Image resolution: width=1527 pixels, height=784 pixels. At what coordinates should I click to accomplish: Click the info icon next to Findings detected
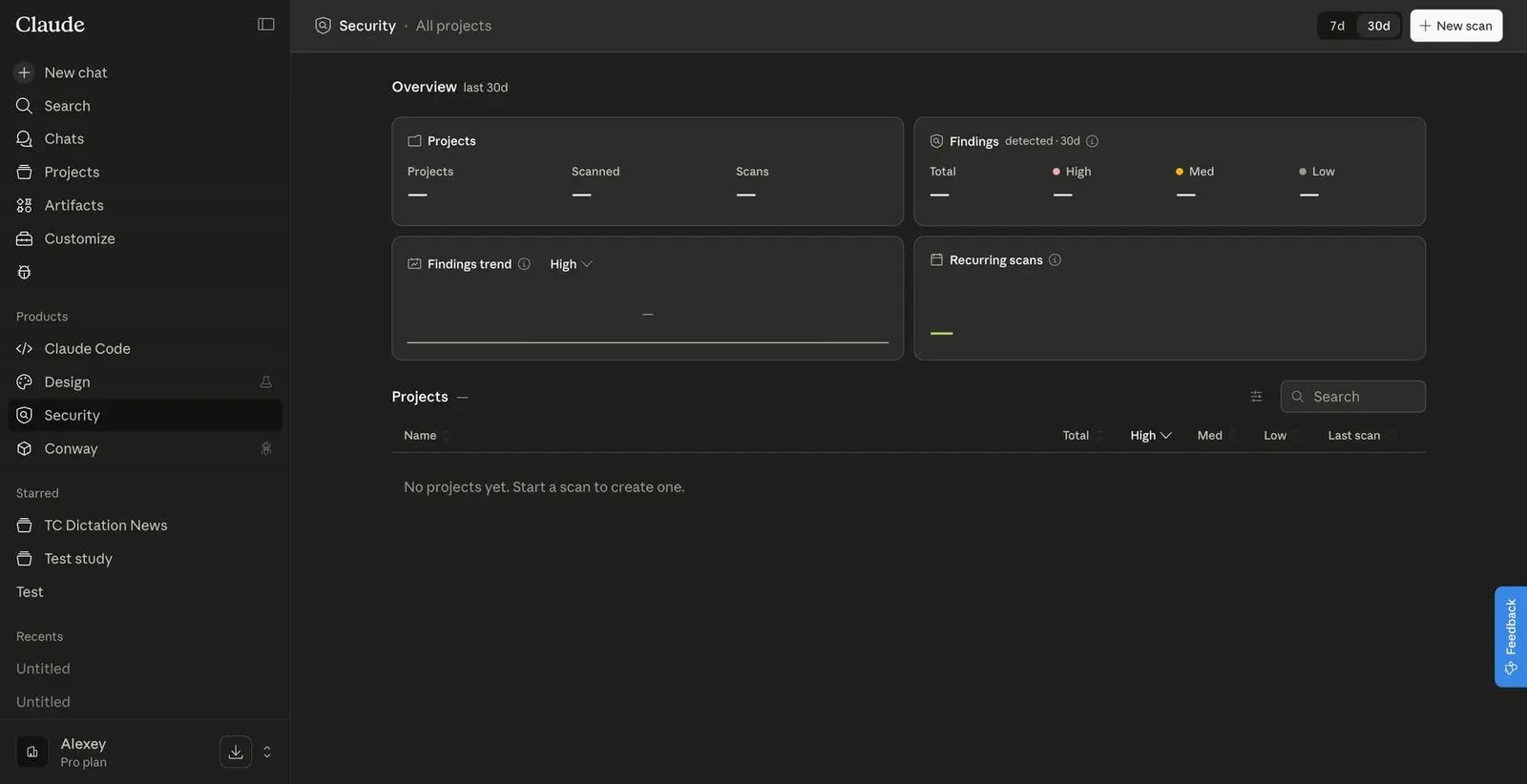point(1093,141)
